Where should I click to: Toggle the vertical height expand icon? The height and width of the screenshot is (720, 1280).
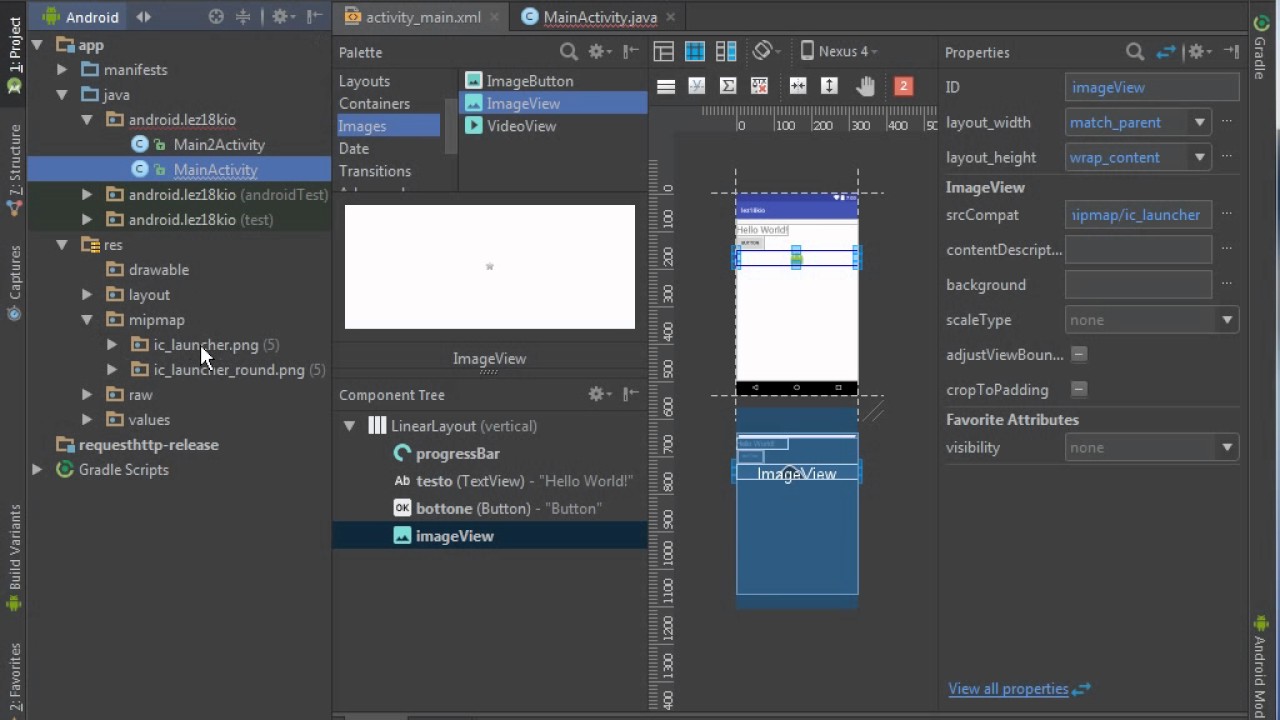point(829,86)
